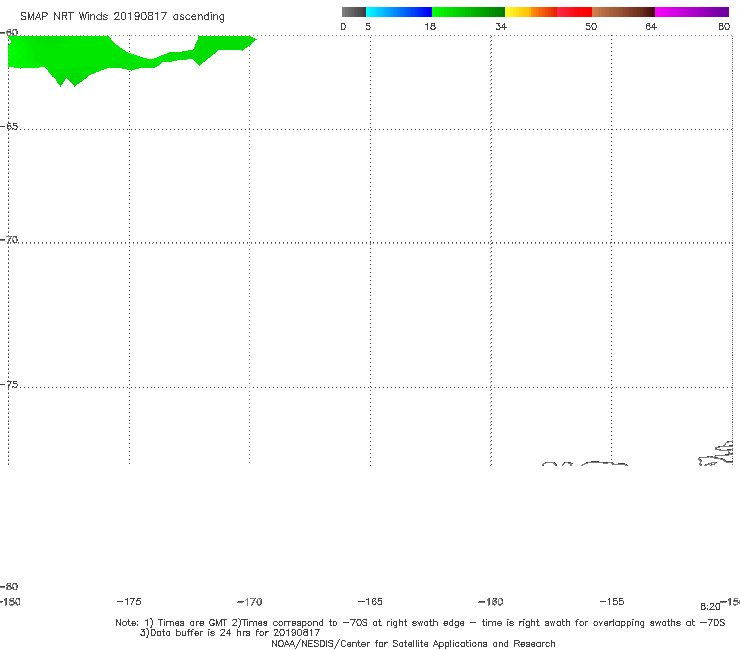Screen dimensions: 740x650
Task: Click the cyan-to-blue segment of the color bar
Action: (399, 12)
